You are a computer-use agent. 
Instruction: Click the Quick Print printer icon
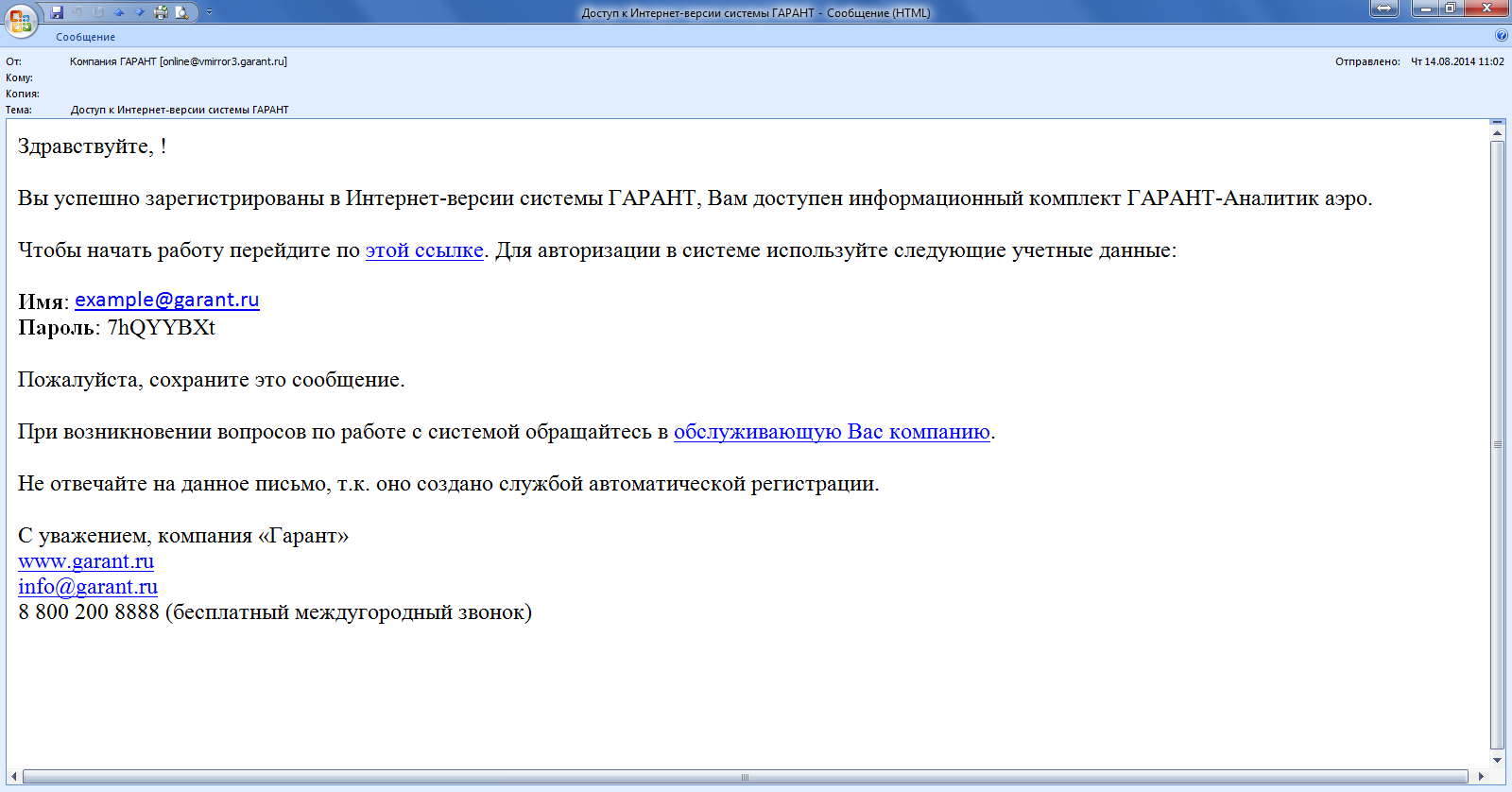[x=161, y=12]
